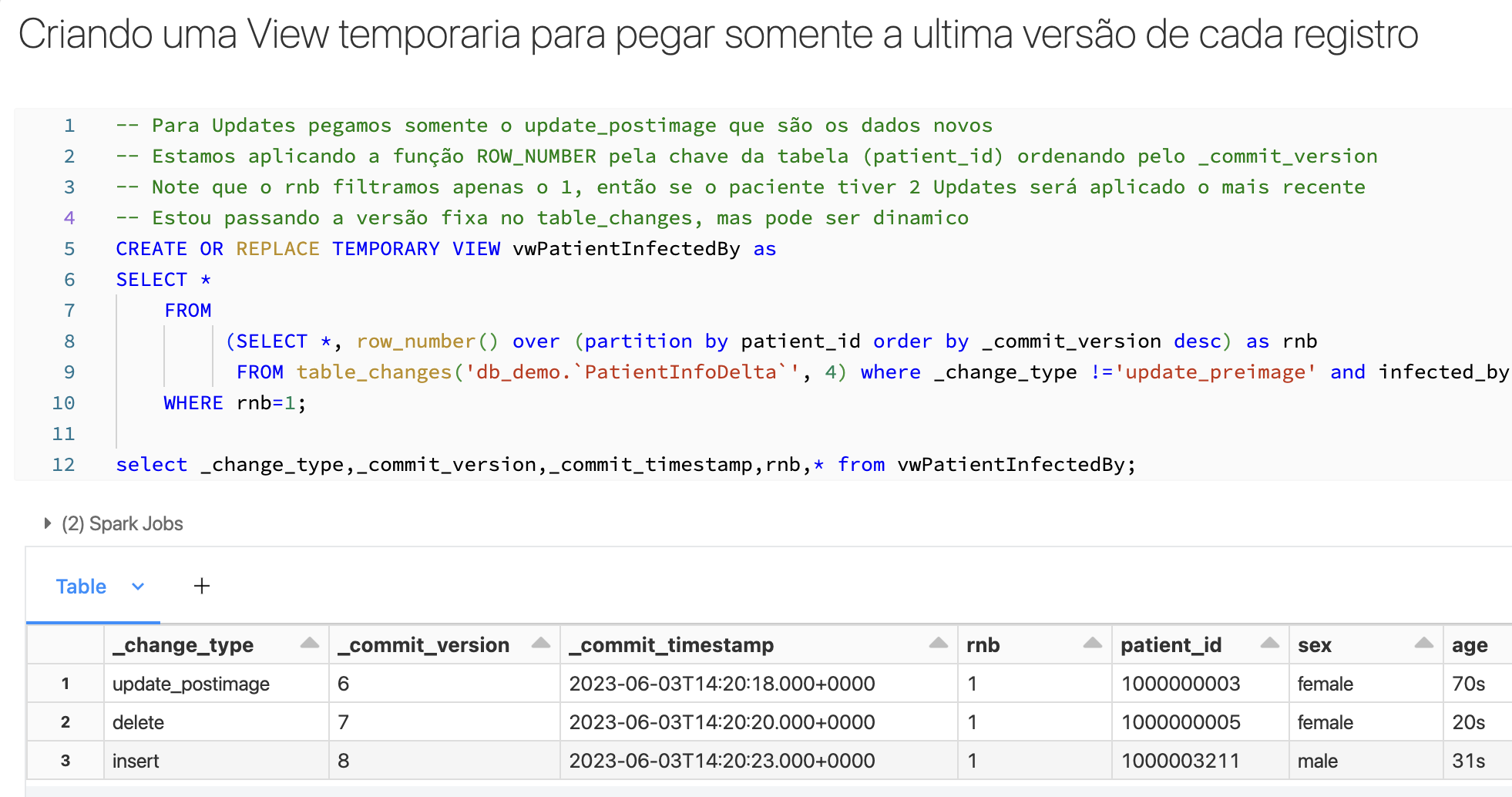Viewport: 1512px width, 797px height.
Task: Select patient_id cell 1000000003
Action: click(1201, 684)
